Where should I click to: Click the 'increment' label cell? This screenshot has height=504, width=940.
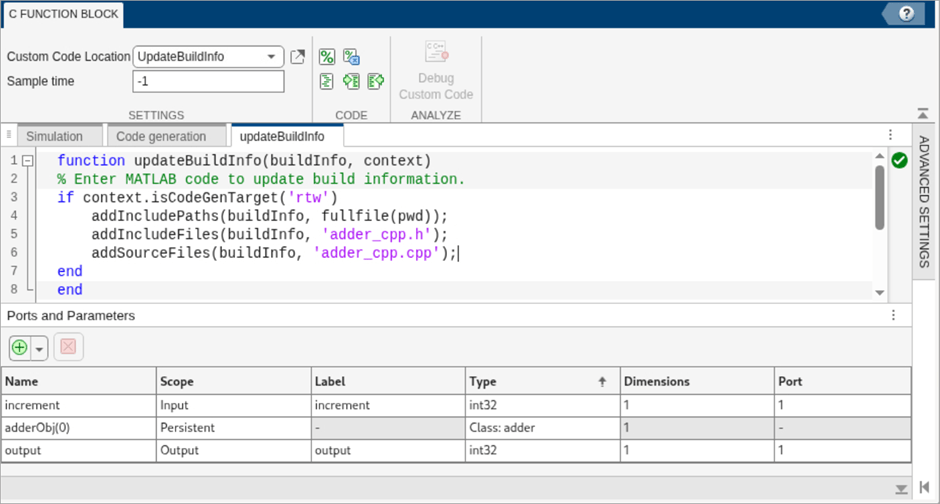click(x=388, y=405)
